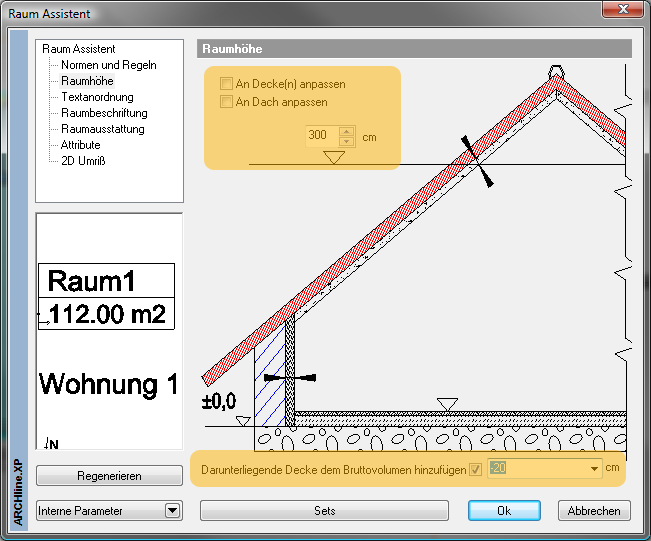Click the -20 cm slab thickness field

pyautogui.click(x=538, y=468)
